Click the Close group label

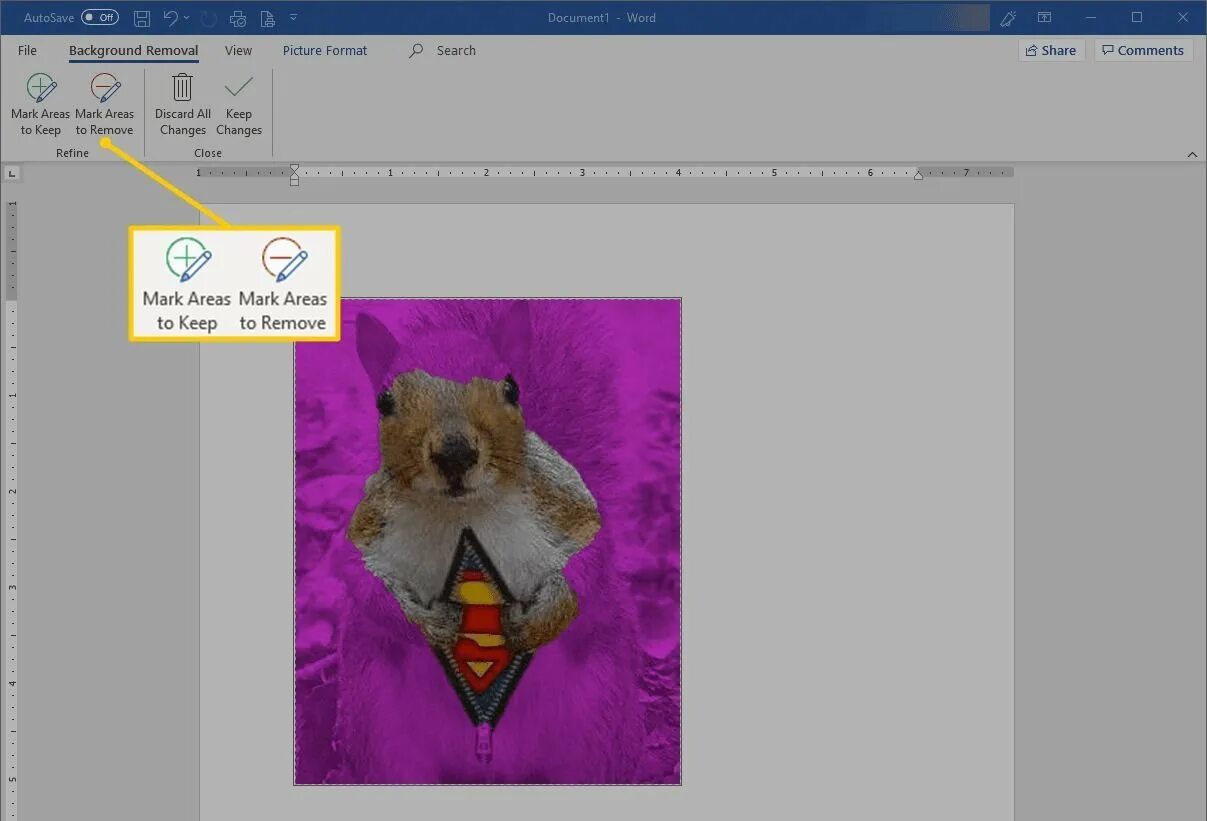click(x=208, y=153)
